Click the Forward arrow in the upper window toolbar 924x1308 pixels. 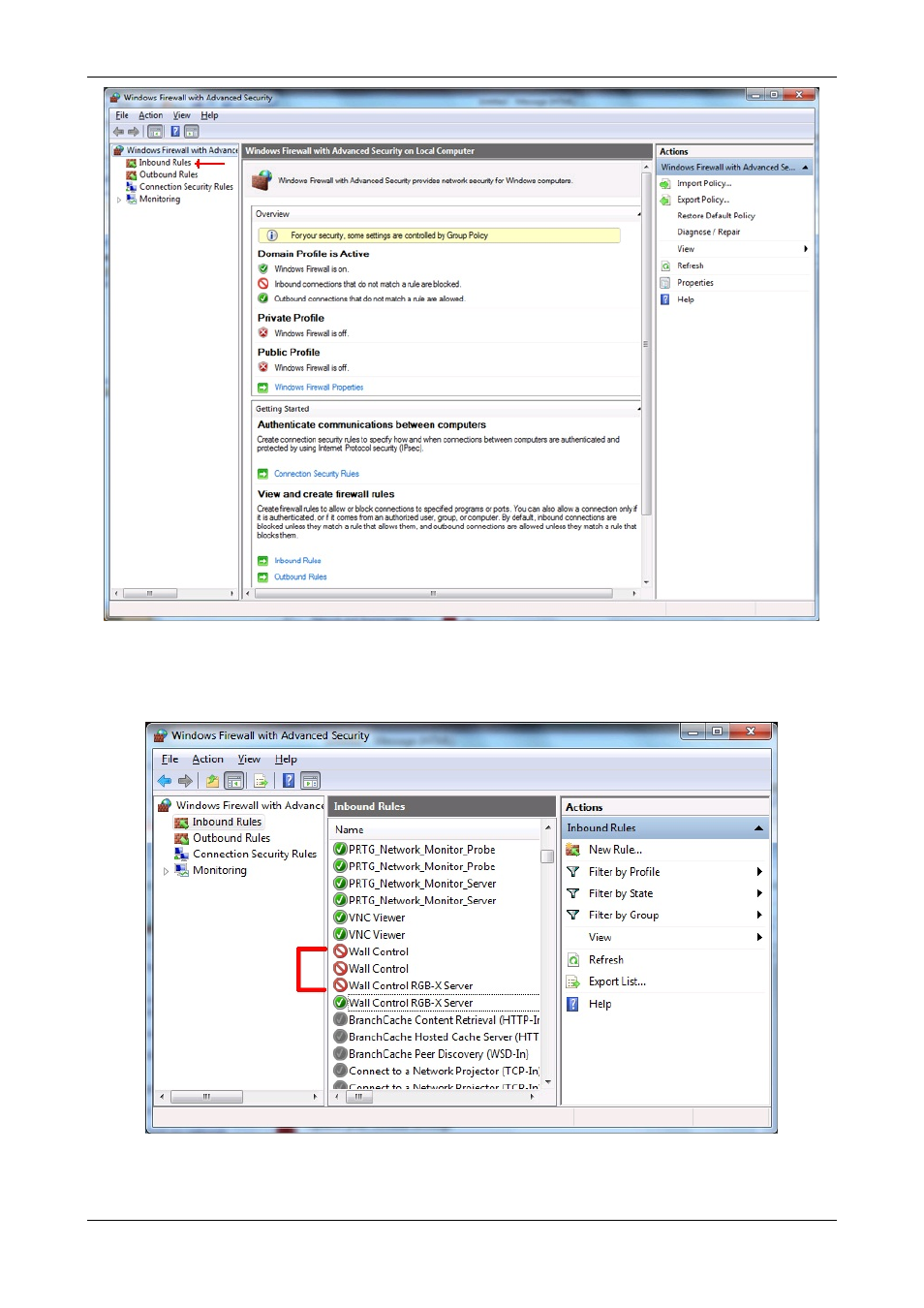coord(134,132)
